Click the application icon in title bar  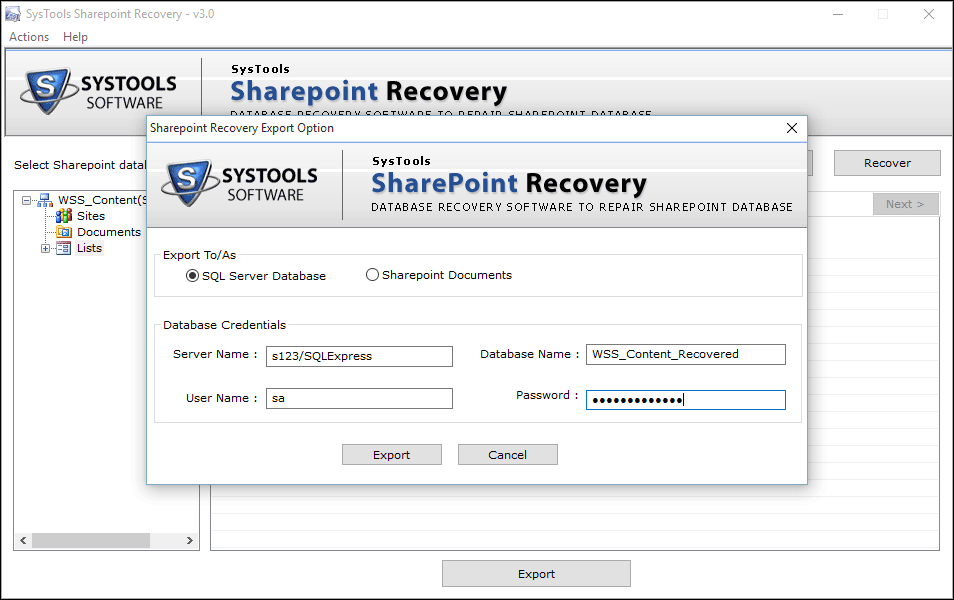click(13, 14)
